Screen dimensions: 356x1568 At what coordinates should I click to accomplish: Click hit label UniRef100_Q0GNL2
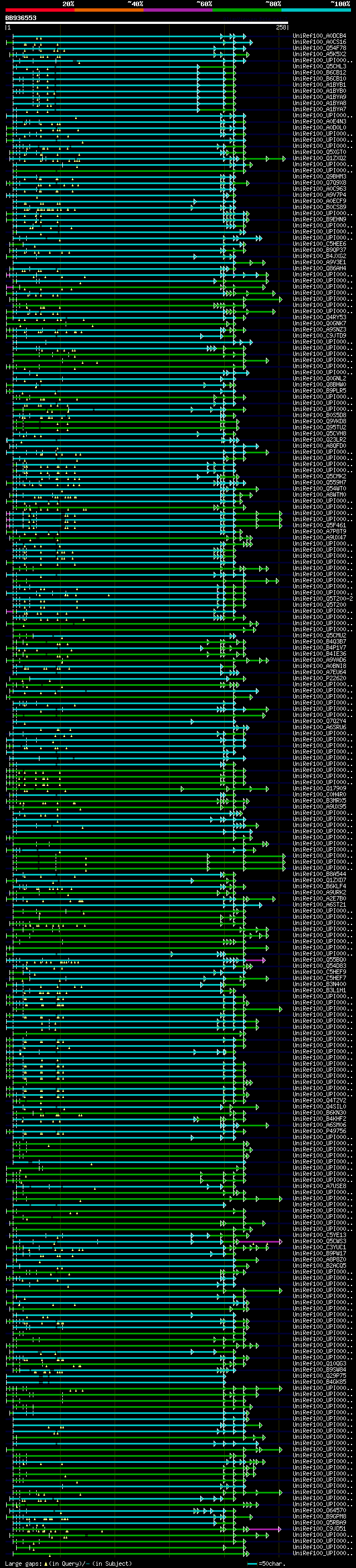point(319,379)
